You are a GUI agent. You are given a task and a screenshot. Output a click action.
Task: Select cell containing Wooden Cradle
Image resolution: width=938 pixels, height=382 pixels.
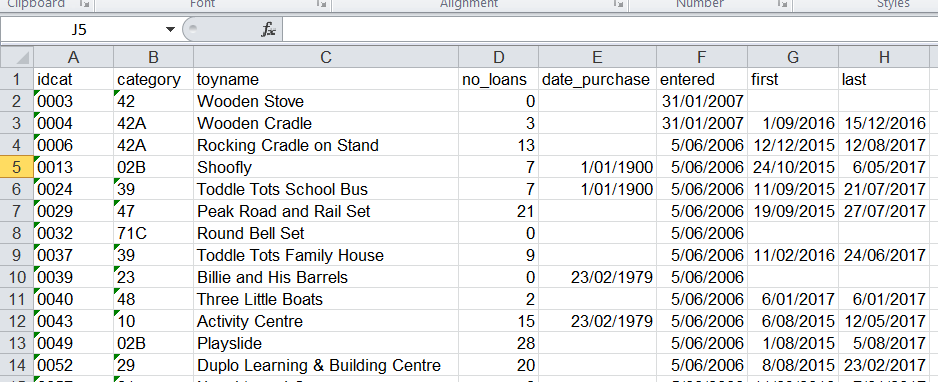click(x=326, y=124)
